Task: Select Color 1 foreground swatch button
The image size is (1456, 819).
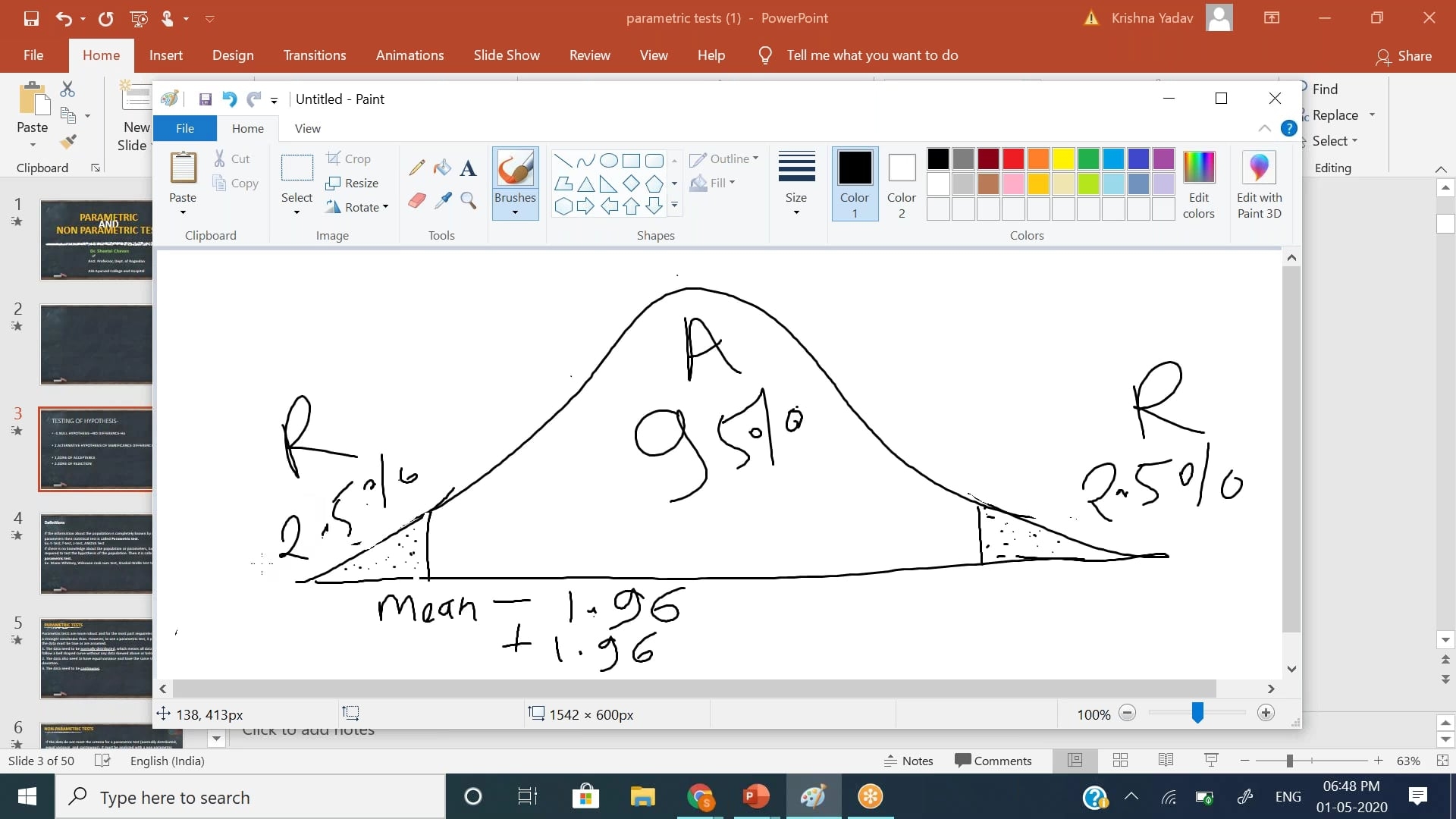Action: (x=855, y=184)
